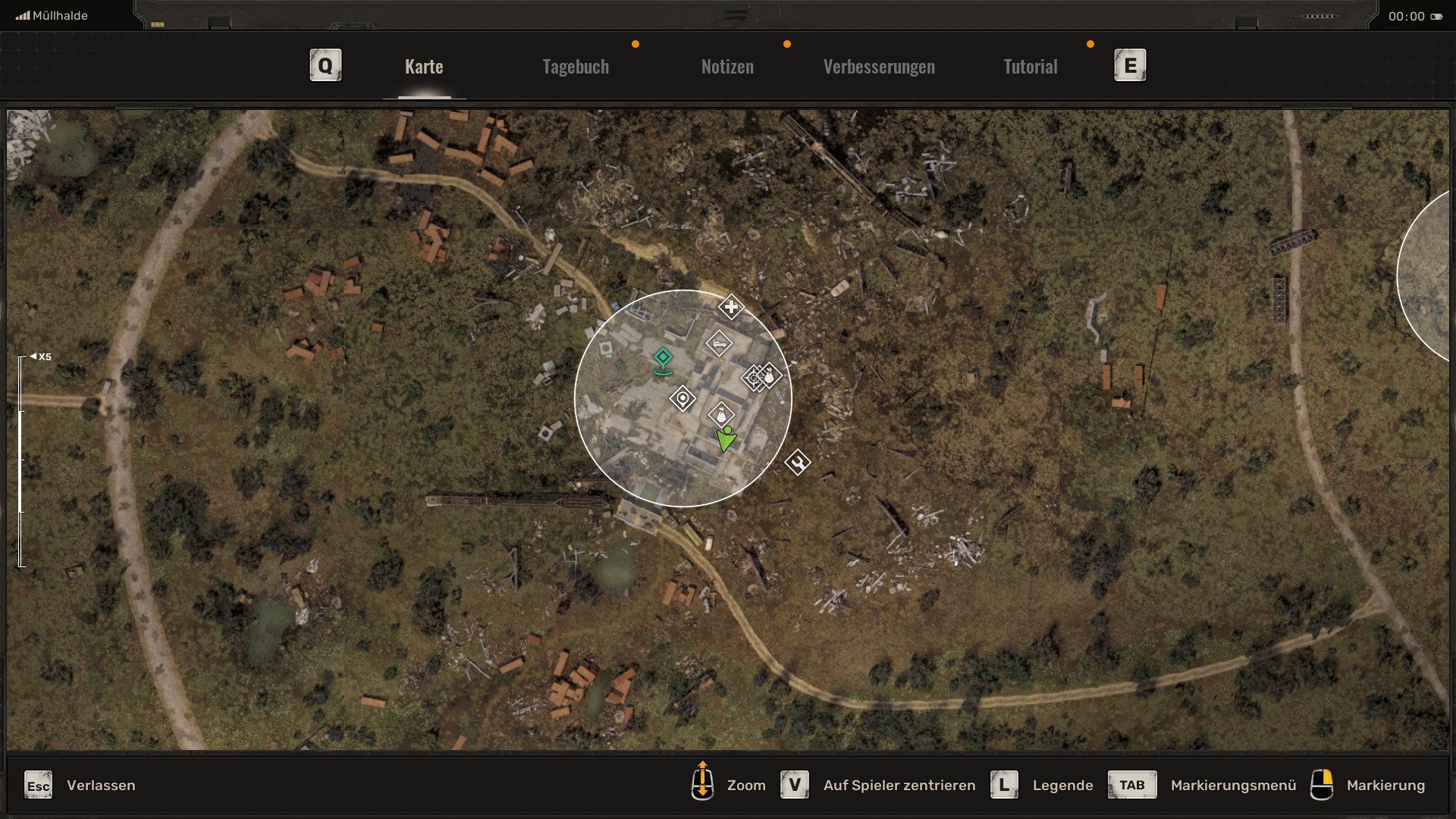Viewport: 1456px width, 819px height.
Task: Select the bed resting place marker
Action: (x=718, y=344)
